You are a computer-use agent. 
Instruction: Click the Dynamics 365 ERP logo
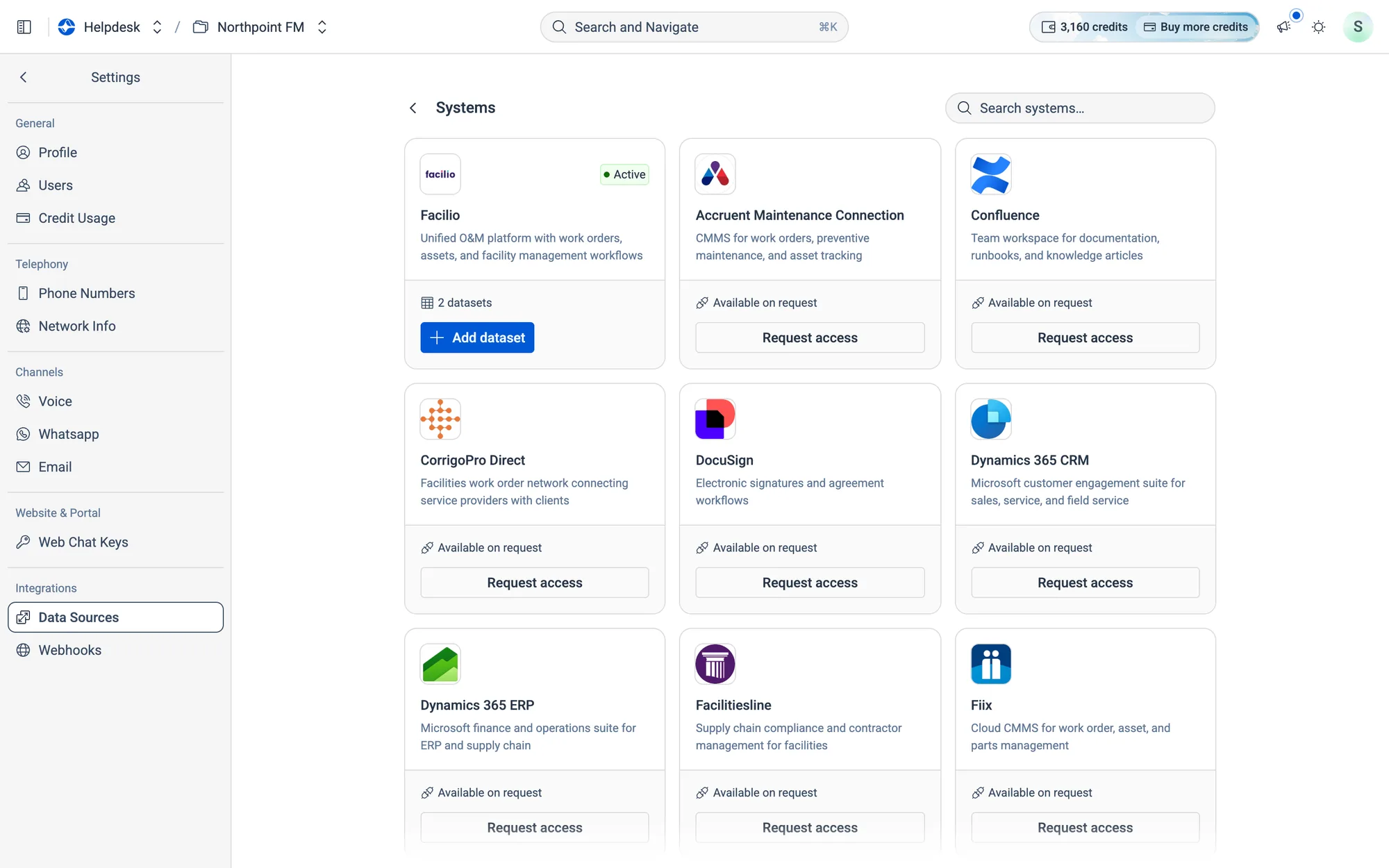[x=440, y=664]
